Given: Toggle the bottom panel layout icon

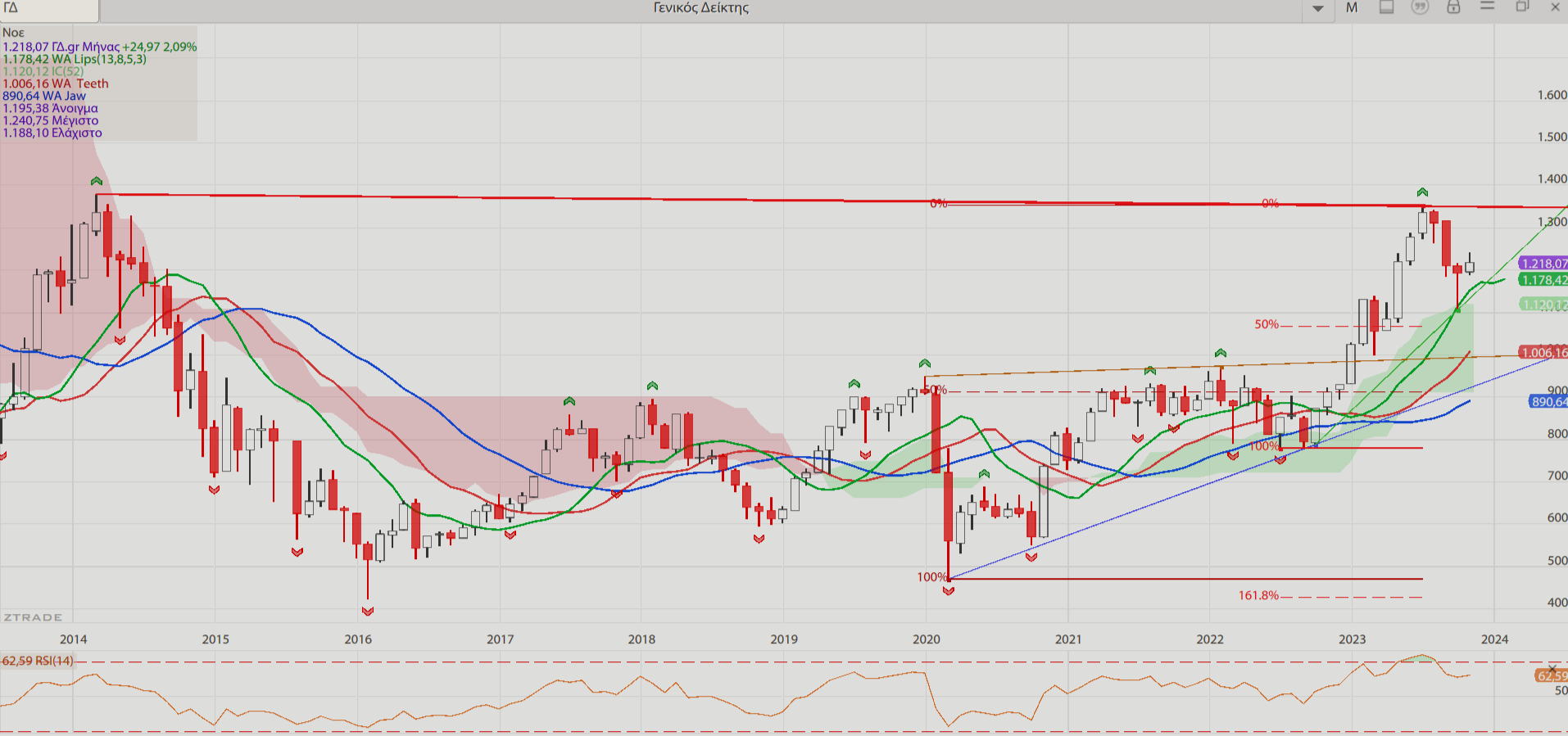Looking at the screenshot, I should 1386,7.
